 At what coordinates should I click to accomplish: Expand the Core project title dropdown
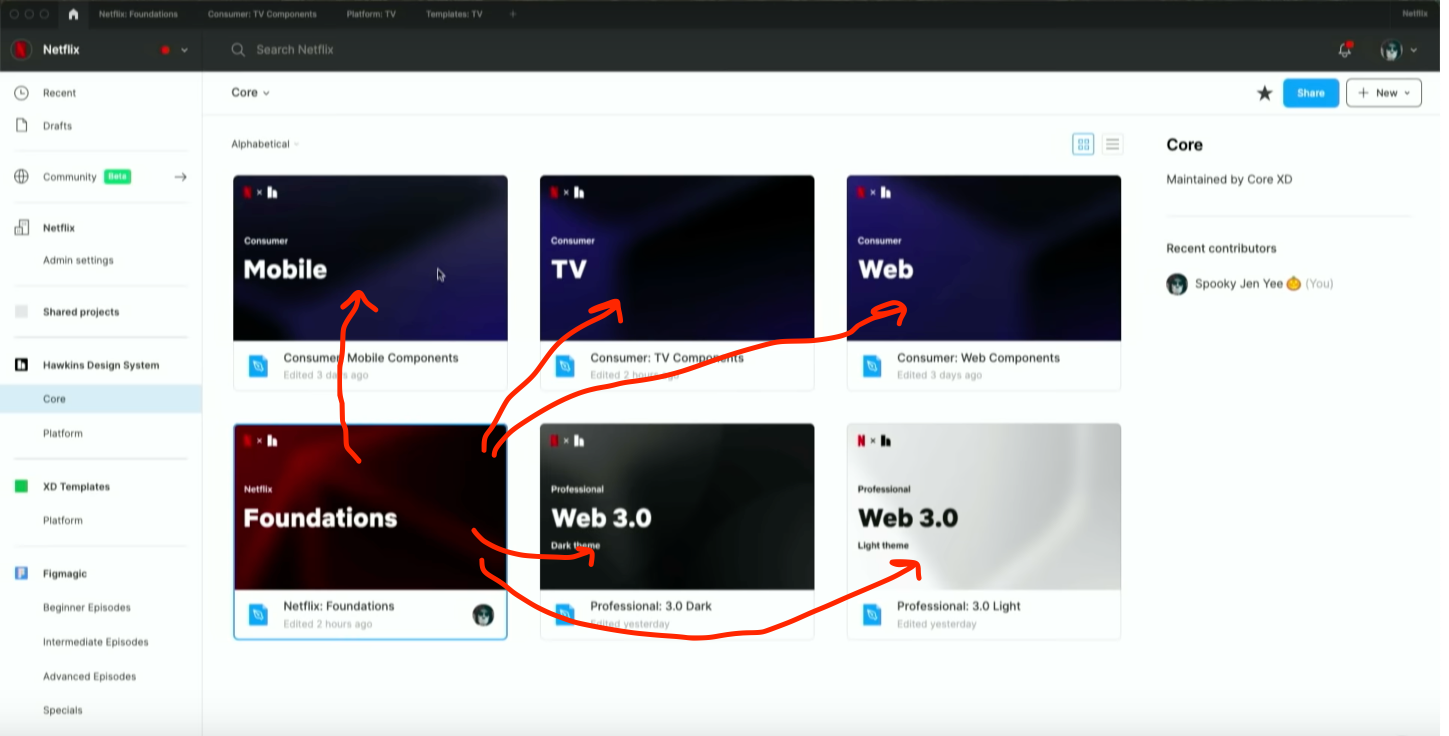(251, 93)
